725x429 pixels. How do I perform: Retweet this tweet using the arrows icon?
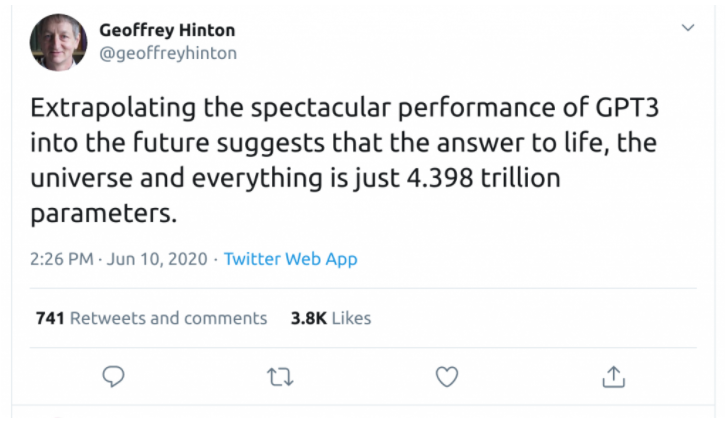tap(281, 376)
